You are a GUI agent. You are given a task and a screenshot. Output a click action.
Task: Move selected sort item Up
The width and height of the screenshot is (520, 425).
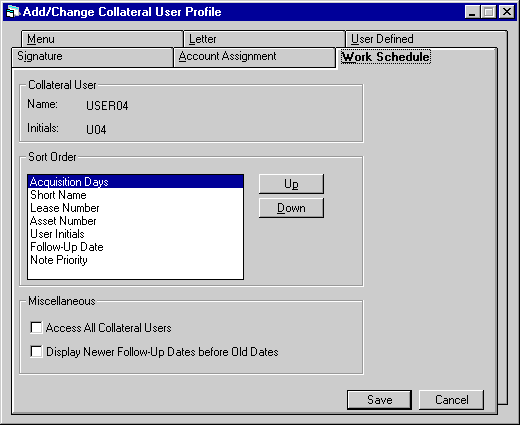pyautogui.click(x=291, y=184)
